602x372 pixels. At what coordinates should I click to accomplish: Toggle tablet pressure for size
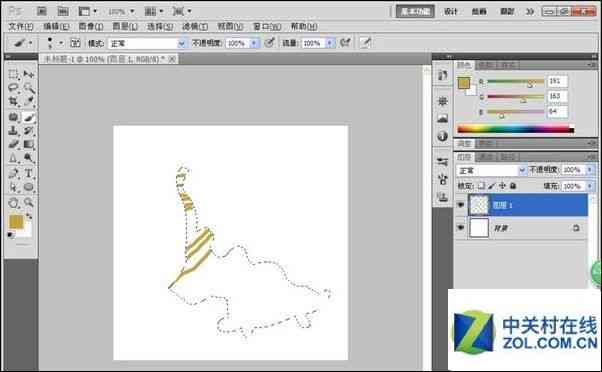click(x=365, y=43)
